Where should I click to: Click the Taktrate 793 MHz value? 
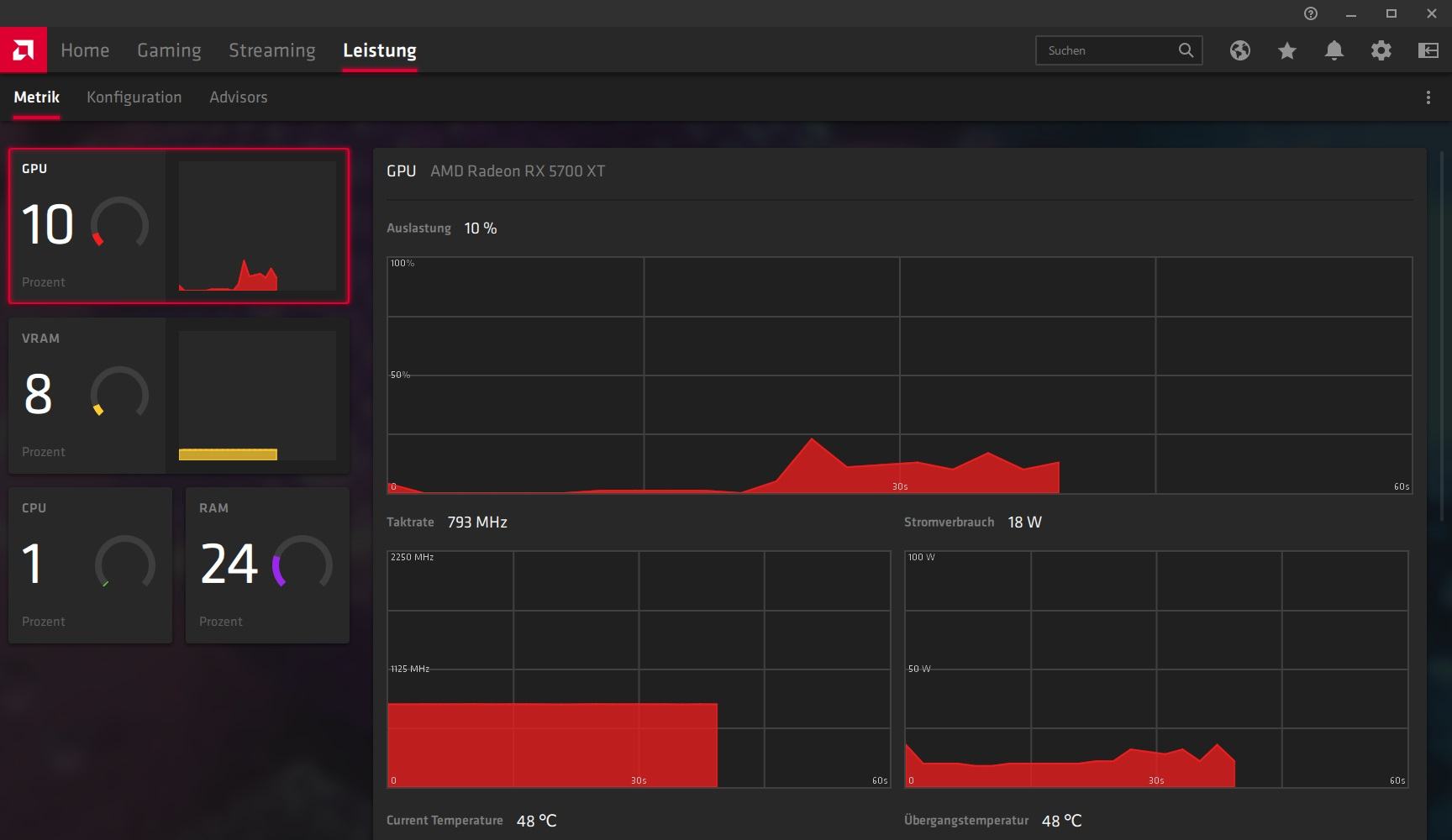pyautogui.click(x=477, y=522)
